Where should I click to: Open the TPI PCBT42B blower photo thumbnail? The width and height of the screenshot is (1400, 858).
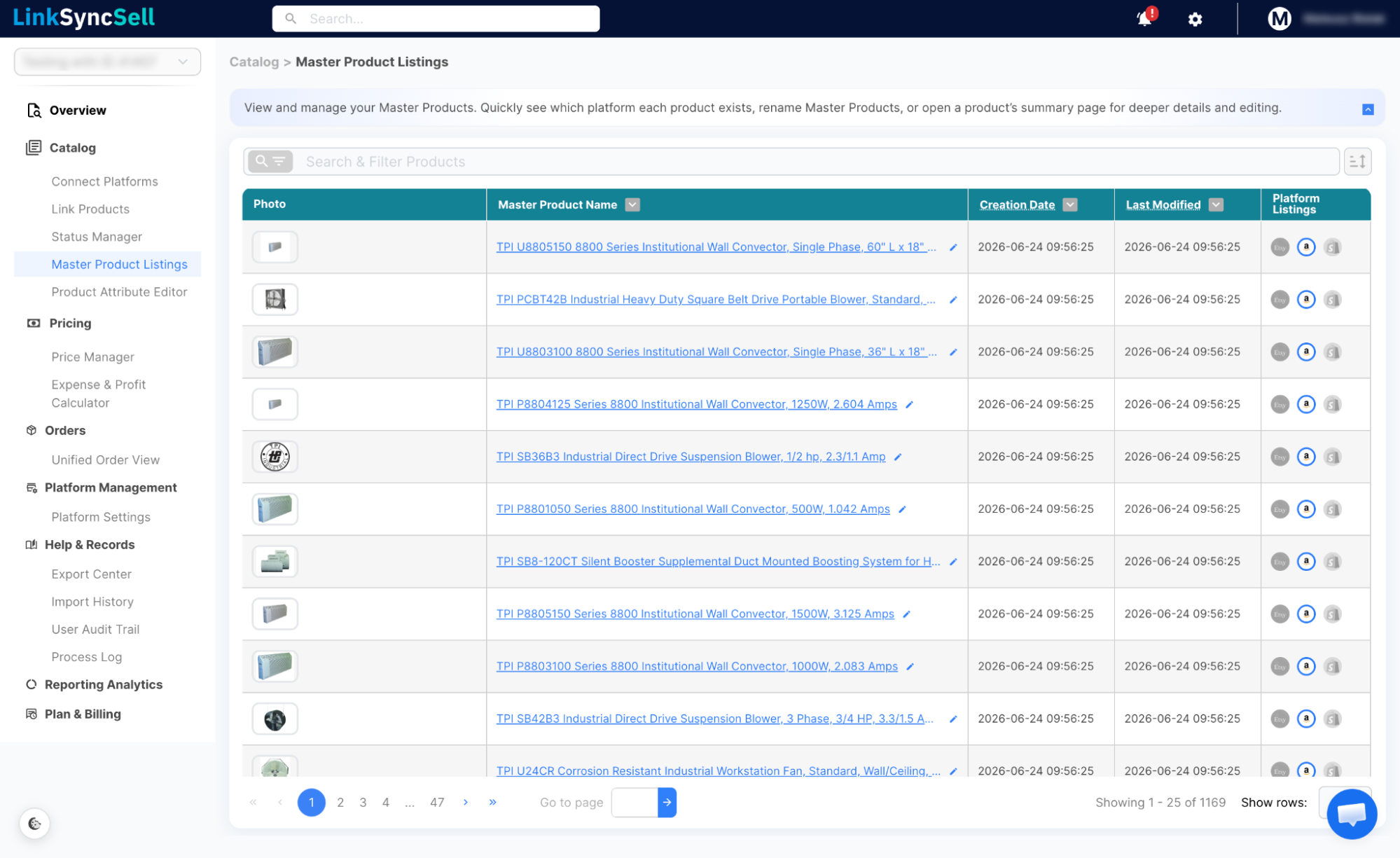tap(275, 300)
